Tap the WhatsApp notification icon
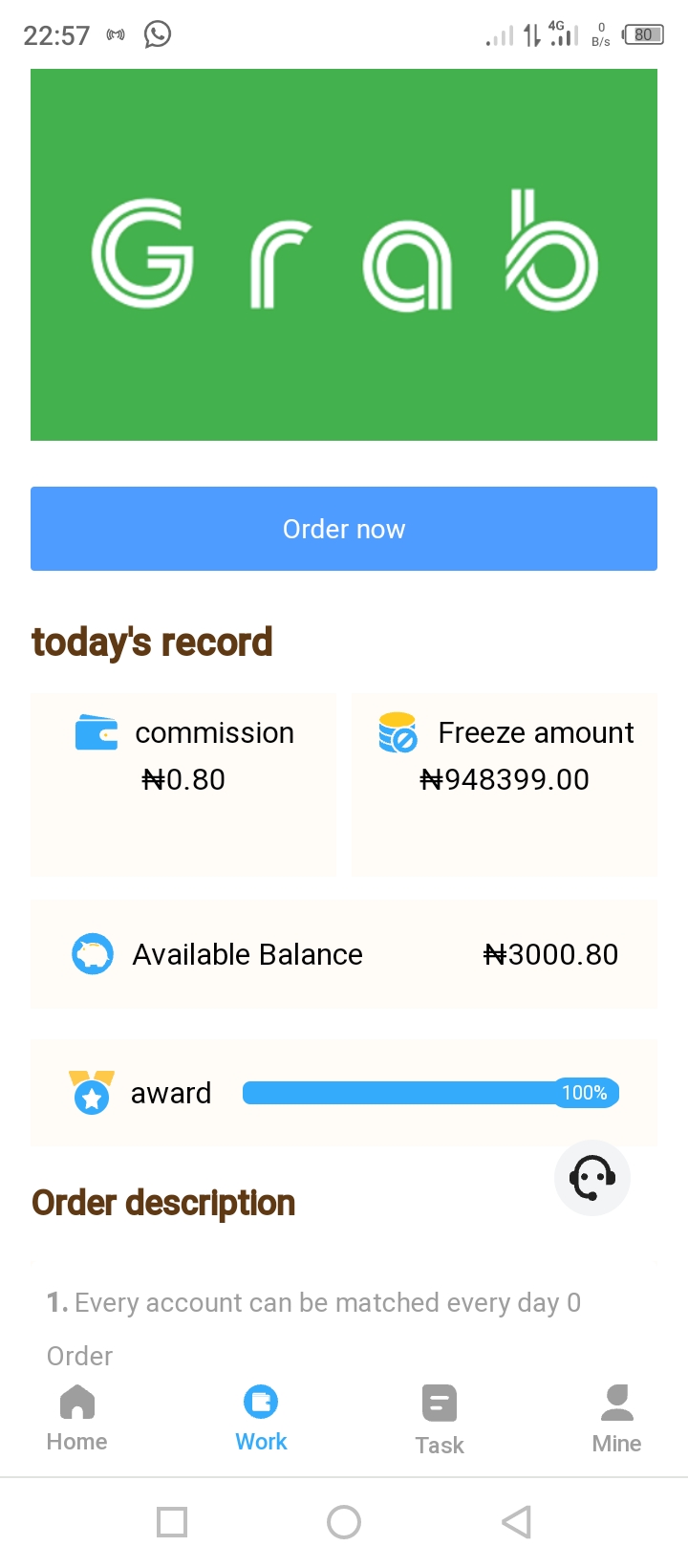Viewport: 688px width, 1568px height. (158, 35)
